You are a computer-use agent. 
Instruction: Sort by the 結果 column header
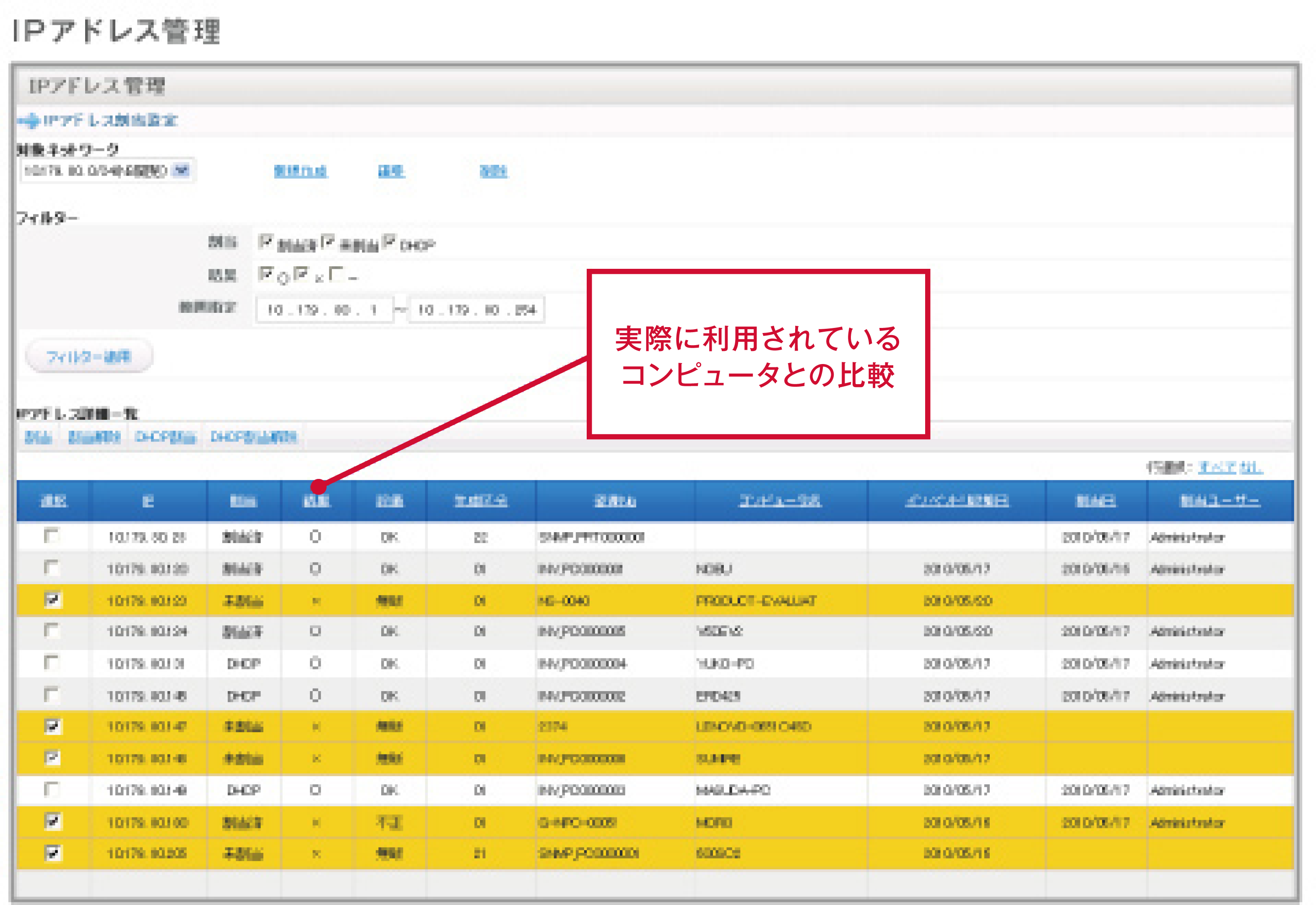(x=316, y=501)
